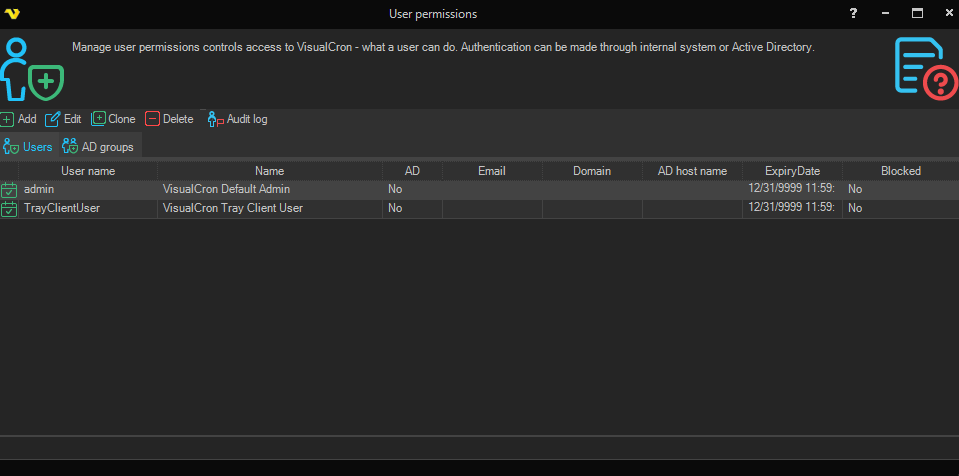
Task: Click the Edit user pencil icon
Action: click(53, 119)
